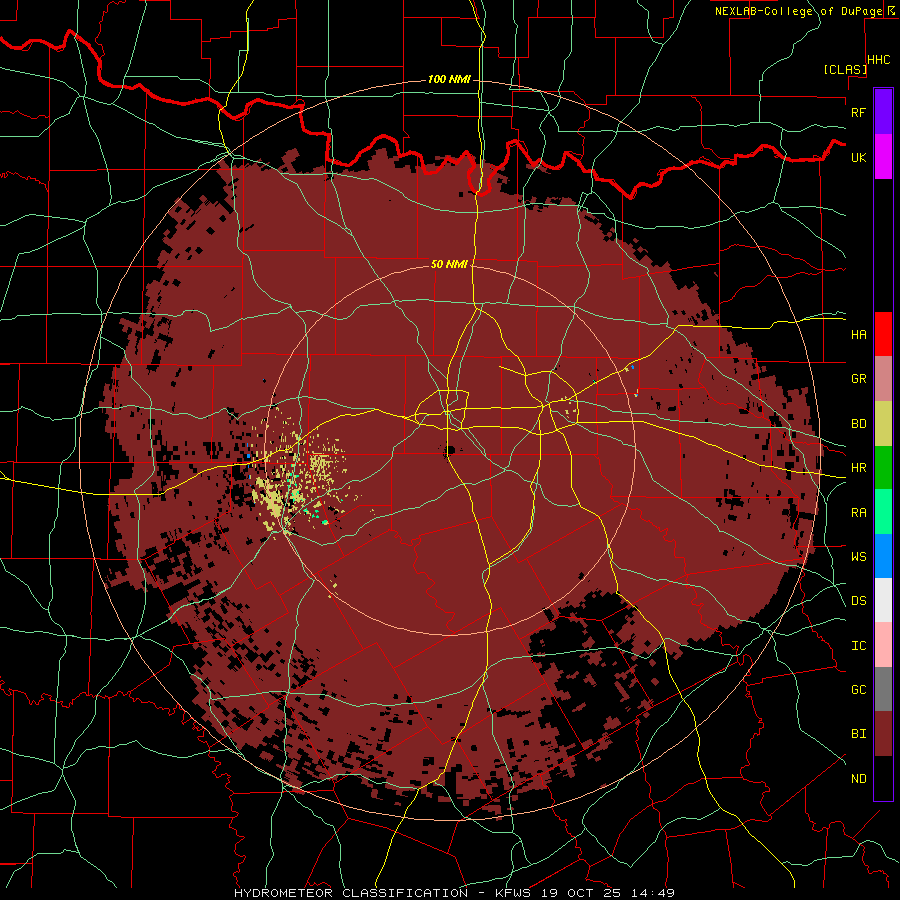Click the RF purple legend swatch
900x900 pixels.
tap(883, 112)
